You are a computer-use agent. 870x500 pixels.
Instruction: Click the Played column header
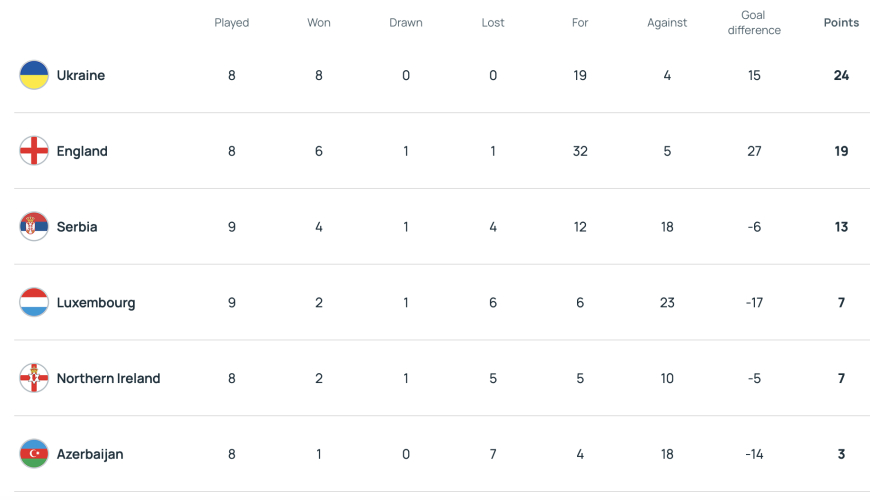(231, 23)
